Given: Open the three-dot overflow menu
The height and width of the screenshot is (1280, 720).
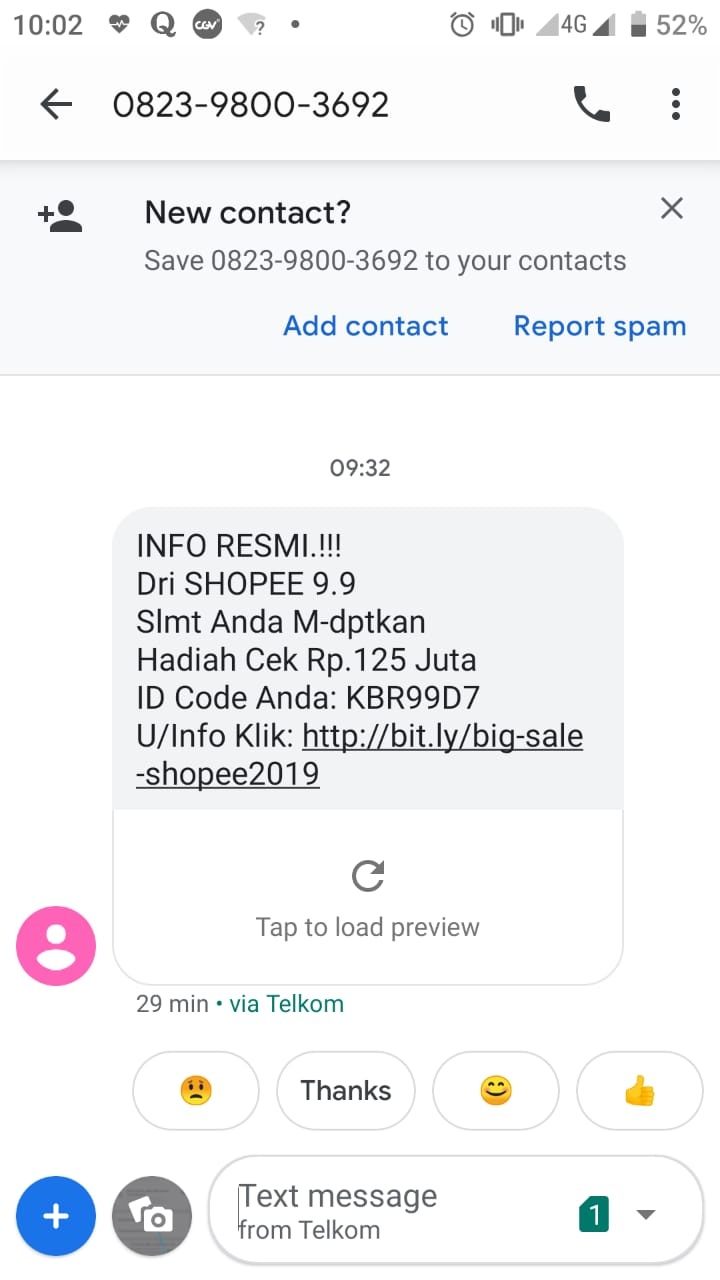Looking at the screenshot, I should tap(676, 103).
